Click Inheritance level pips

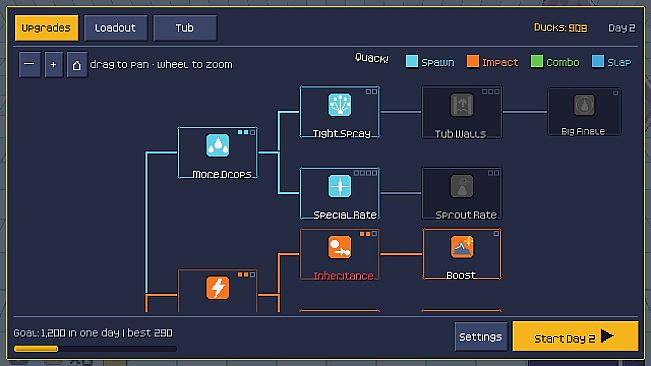pyautogui.click(x=368, y=234)
